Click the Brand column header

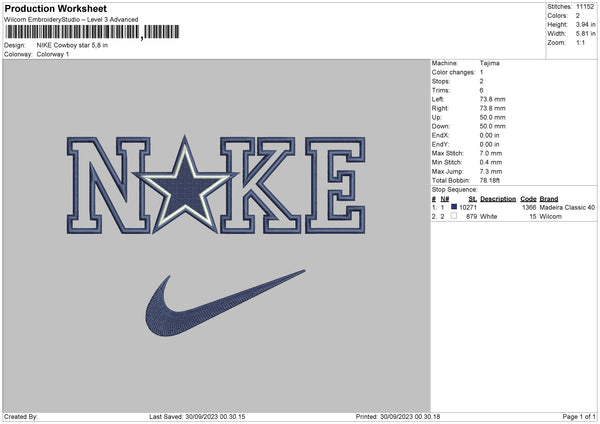[549, 199]
